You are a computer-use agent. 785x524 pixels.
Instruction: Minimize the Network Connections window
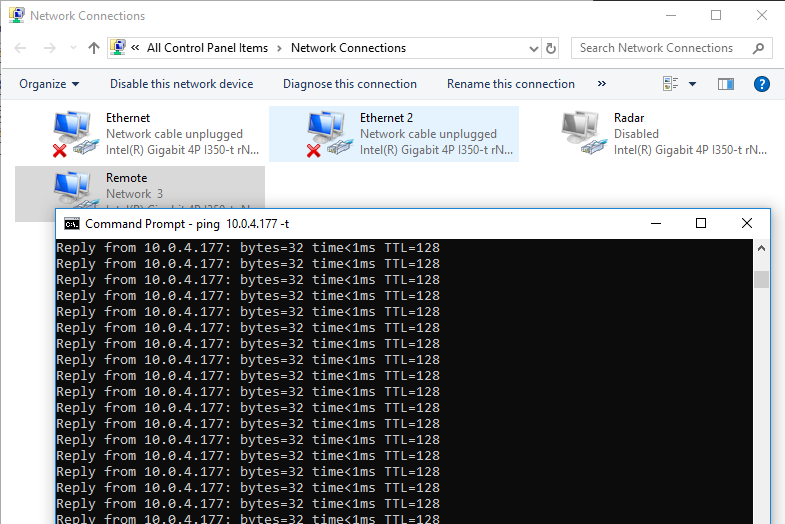point(671,16)
